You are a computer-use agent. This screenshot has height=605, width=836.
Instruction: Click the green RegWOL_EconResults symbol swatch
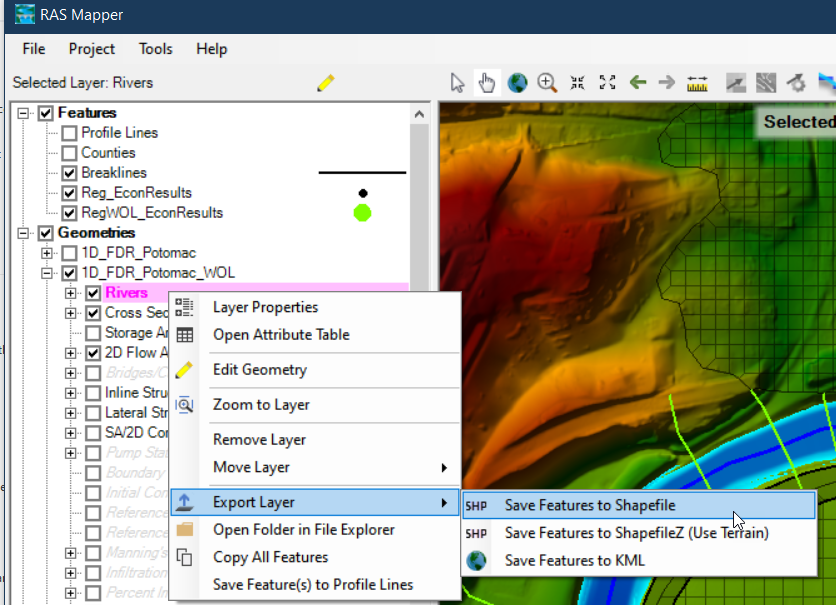[362, 212]
